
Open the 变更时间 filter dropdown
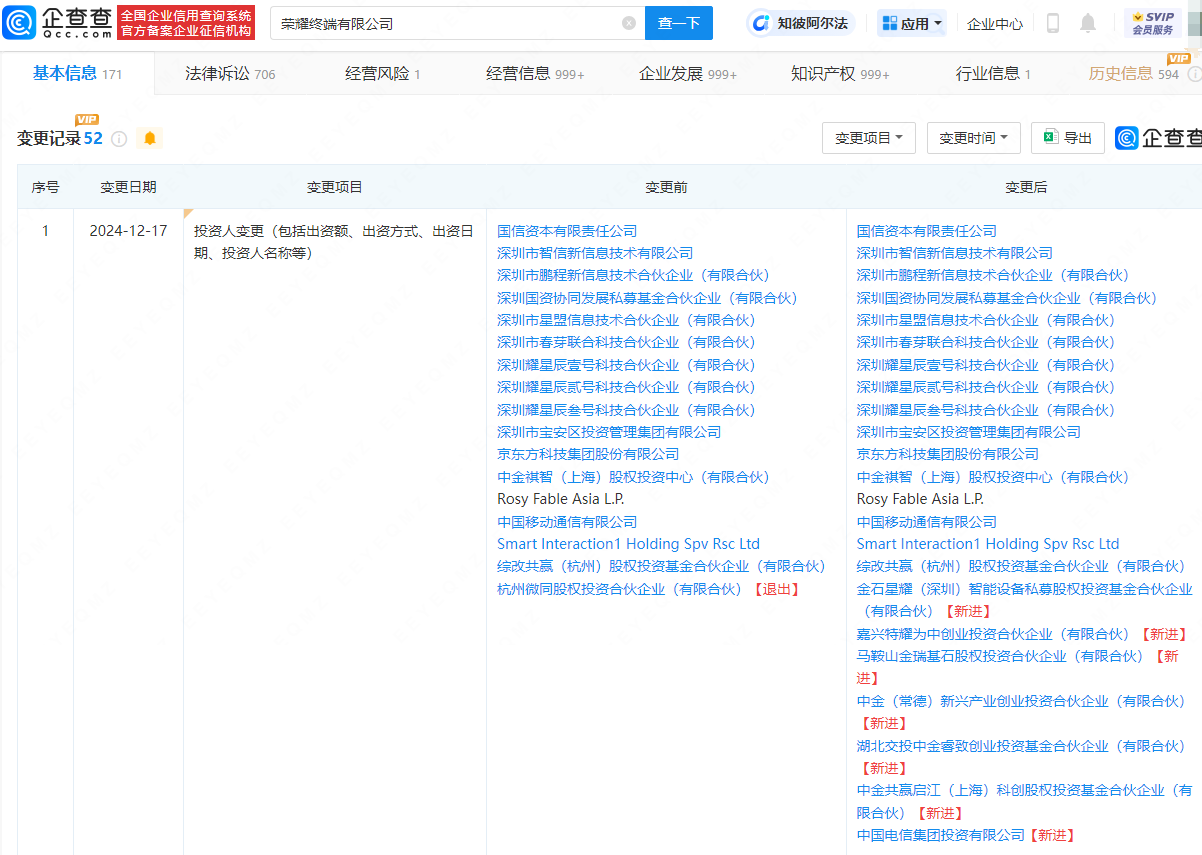[973, 138]
